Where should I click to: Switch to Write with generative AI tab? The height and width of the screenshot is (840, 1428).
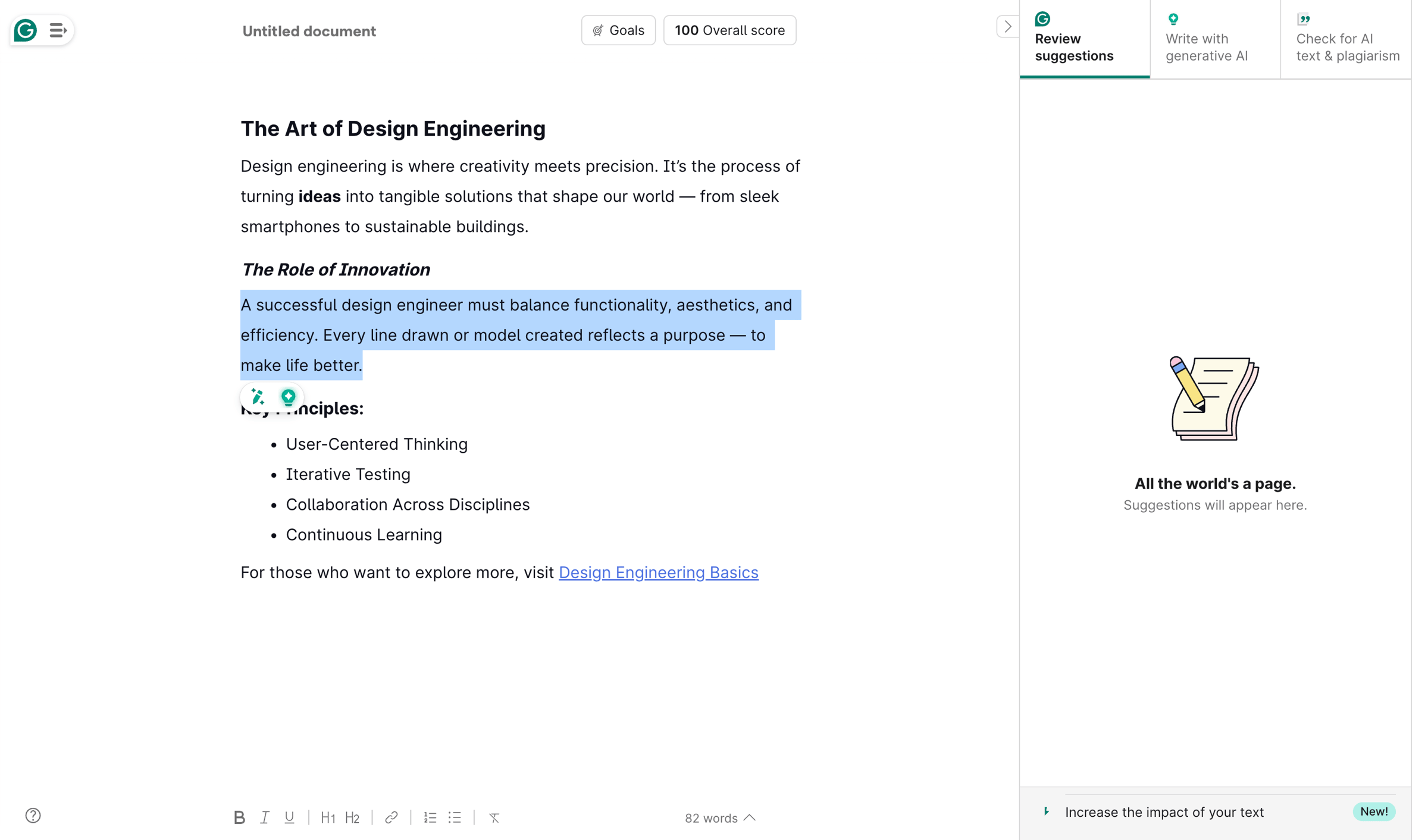(1215, 39)
